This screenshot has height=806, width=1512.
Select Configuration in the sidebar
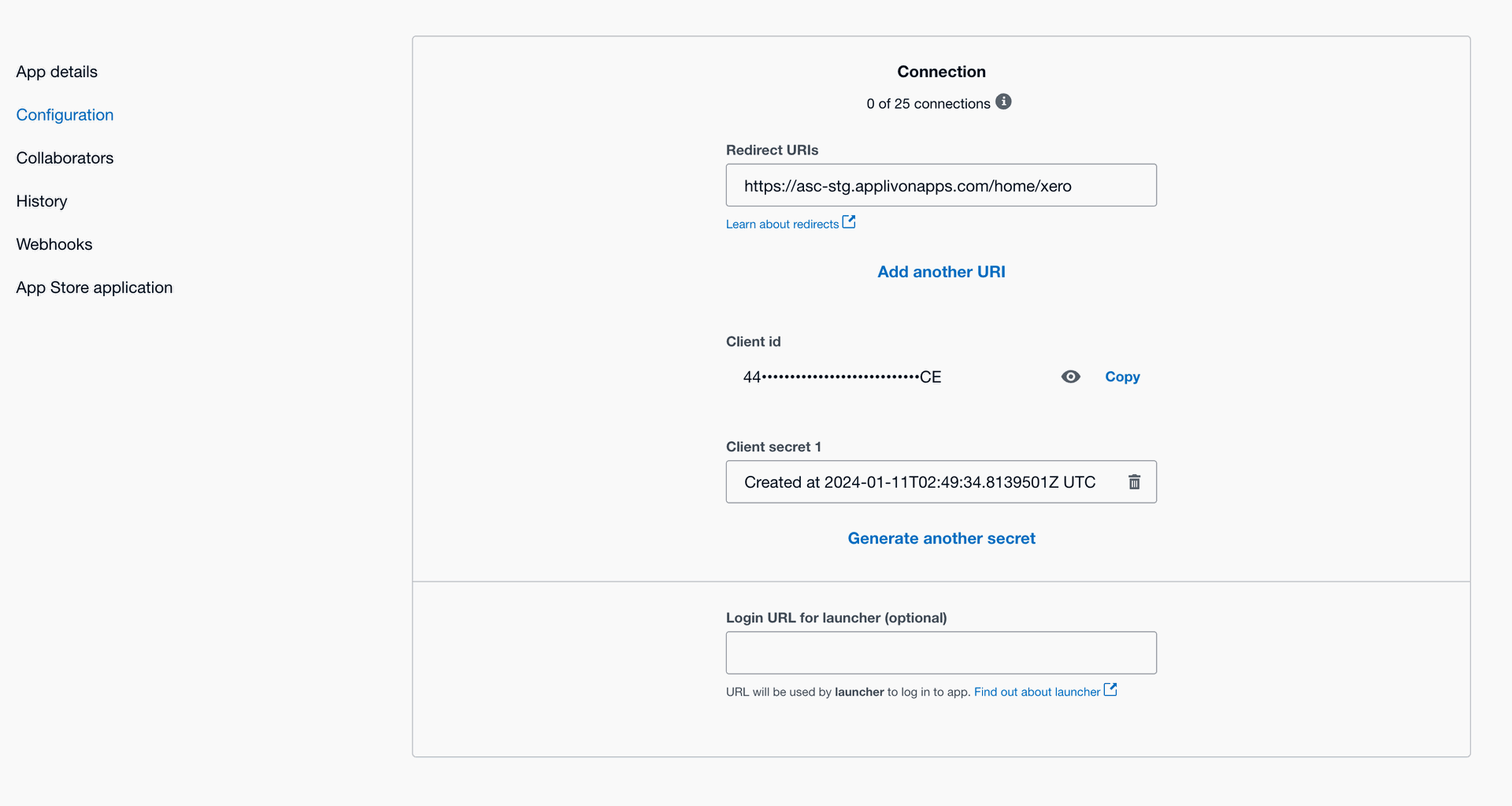pyautogui.click(x=65, y=115)
